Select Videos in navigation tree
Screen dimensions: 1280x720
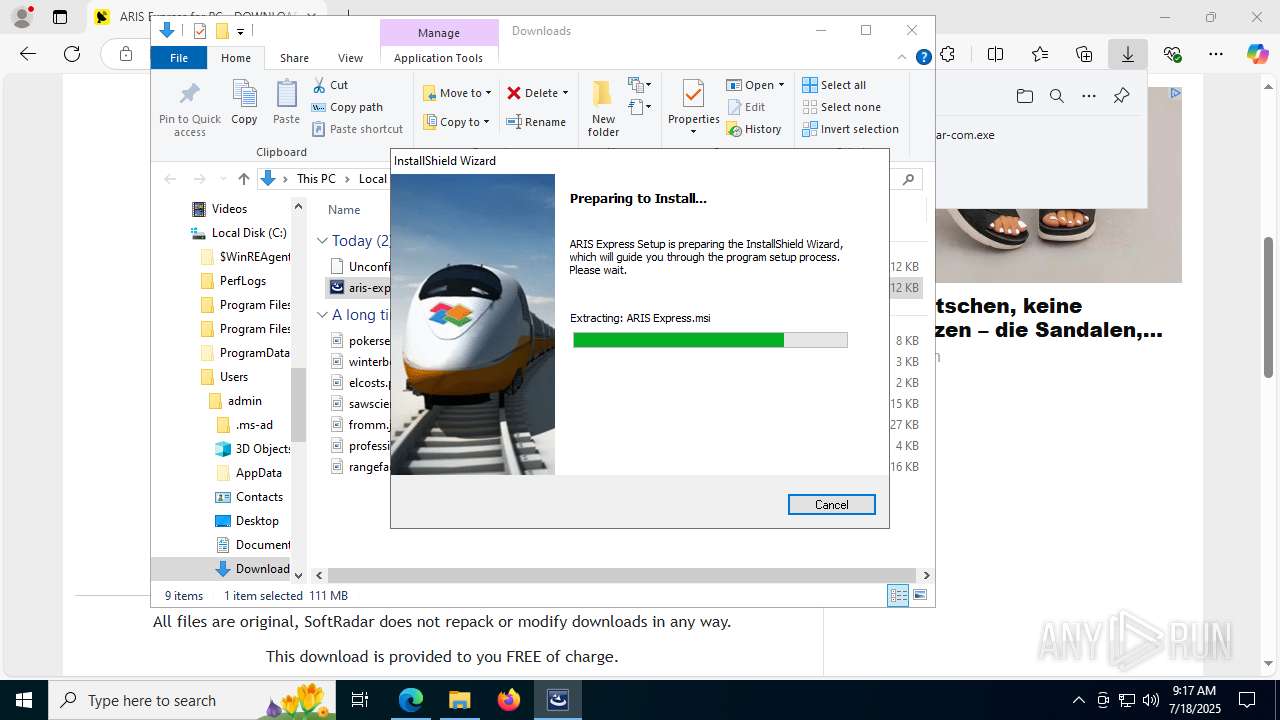point(219,209)
